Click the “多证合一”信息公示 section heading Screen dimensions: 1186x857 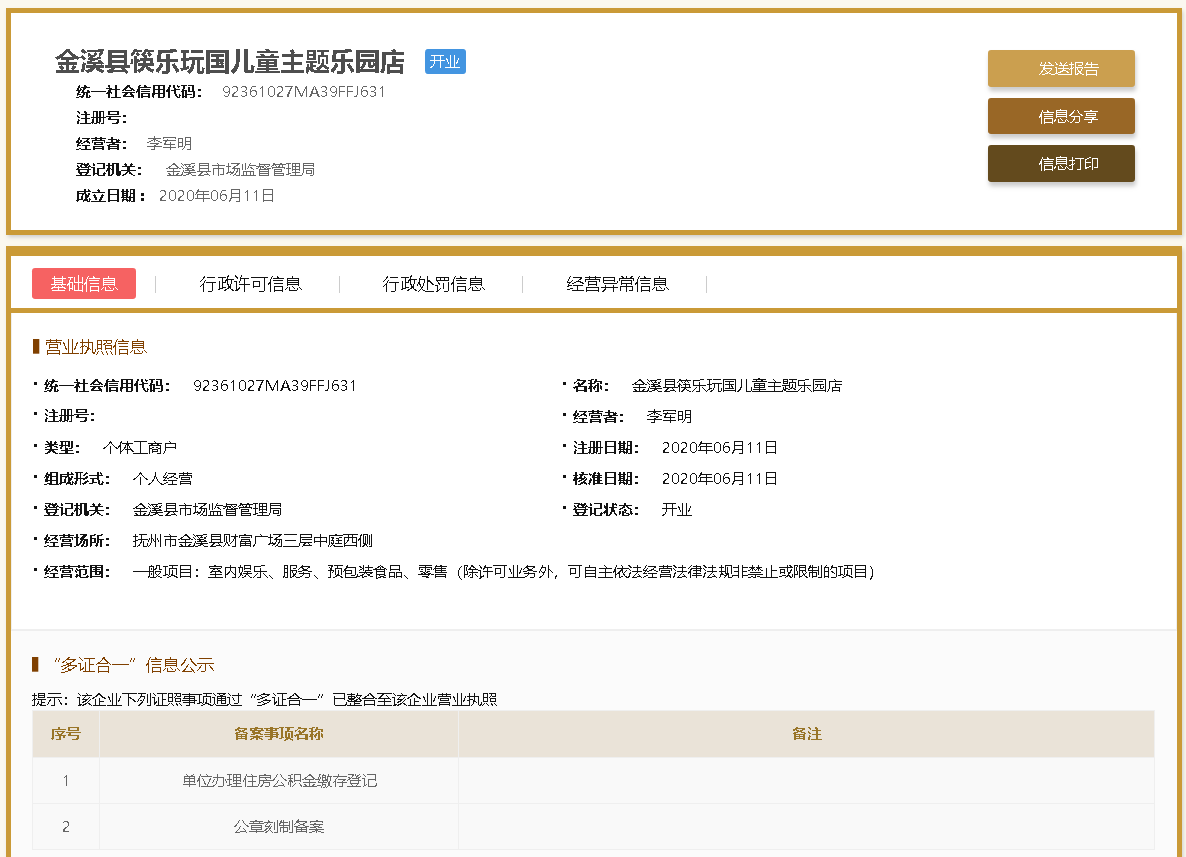click(133, 666)
